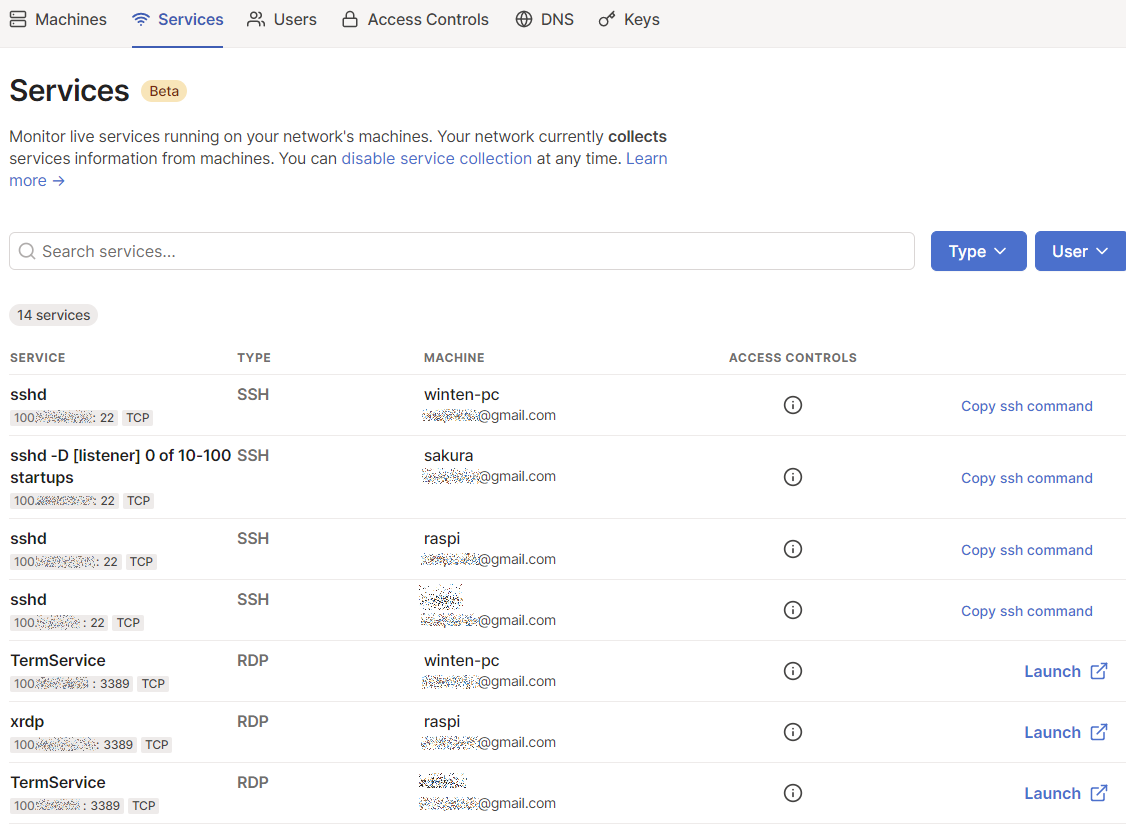Click the Keys tab key icon
The height and width of the screenshot is (831, 1126).
(607, 19)
